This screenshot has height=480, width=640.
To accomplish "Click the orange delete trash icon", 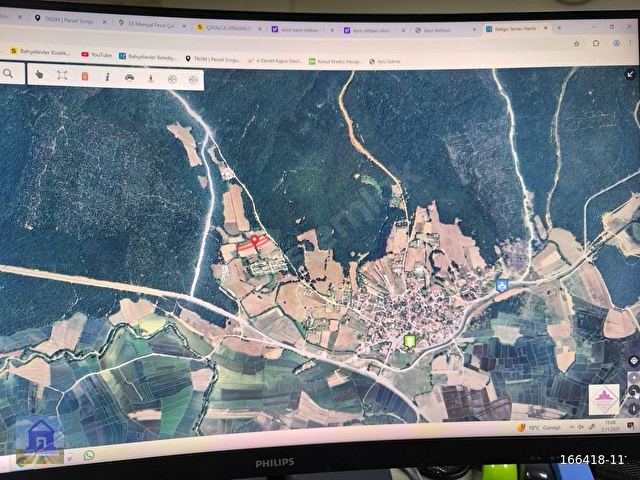I will [85, 76].
